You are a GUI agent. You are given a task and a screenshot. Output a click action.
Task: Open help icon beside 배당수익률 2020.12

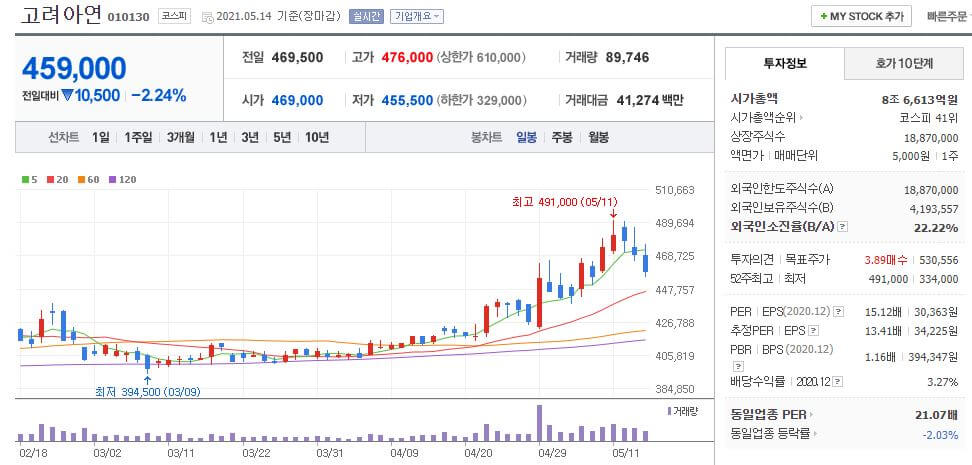839,382
